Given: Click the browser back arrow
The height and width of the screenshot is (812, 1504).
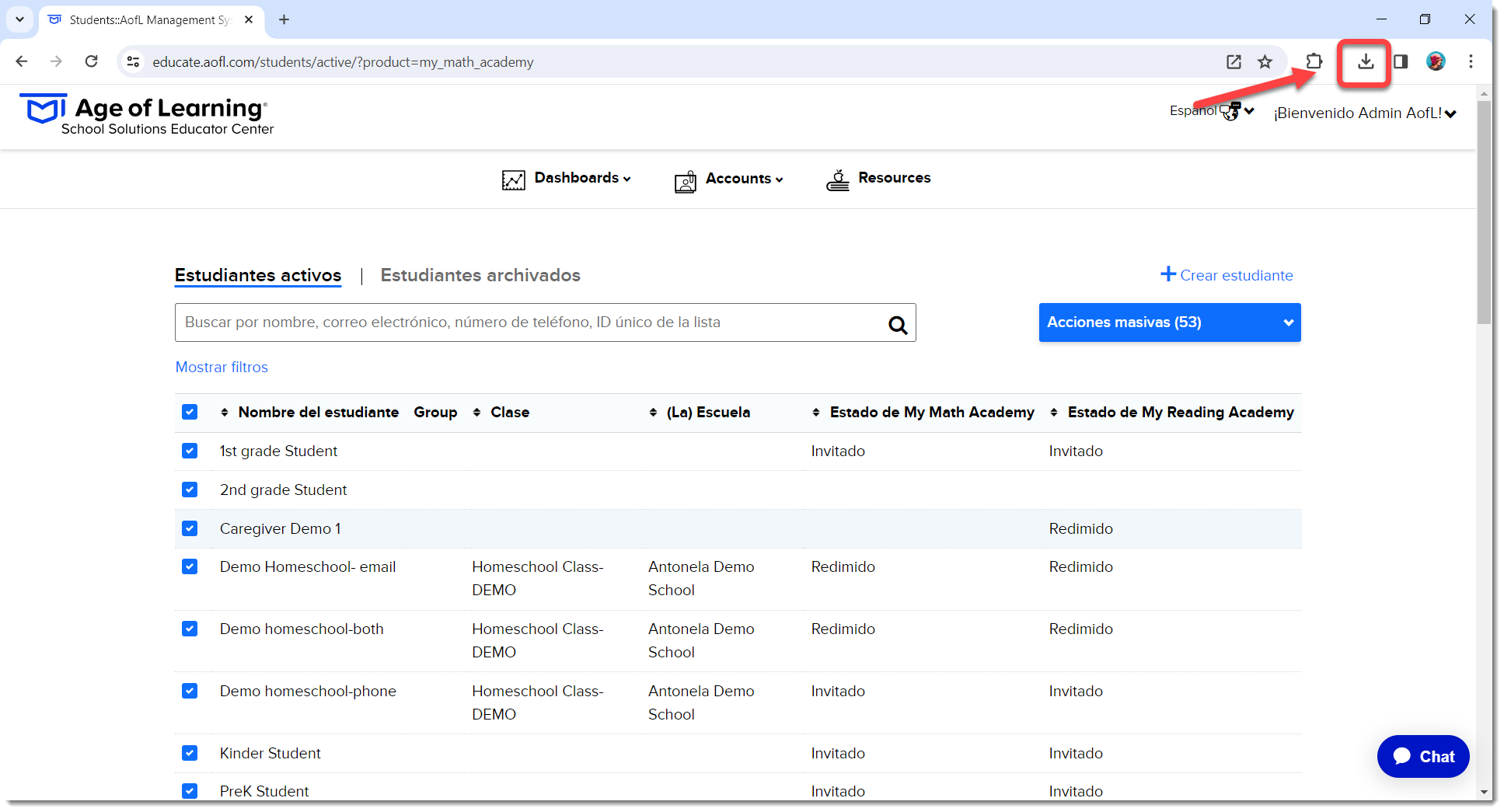Looking at the screenshot, I should pyautogui.click(x=22, y=61).
